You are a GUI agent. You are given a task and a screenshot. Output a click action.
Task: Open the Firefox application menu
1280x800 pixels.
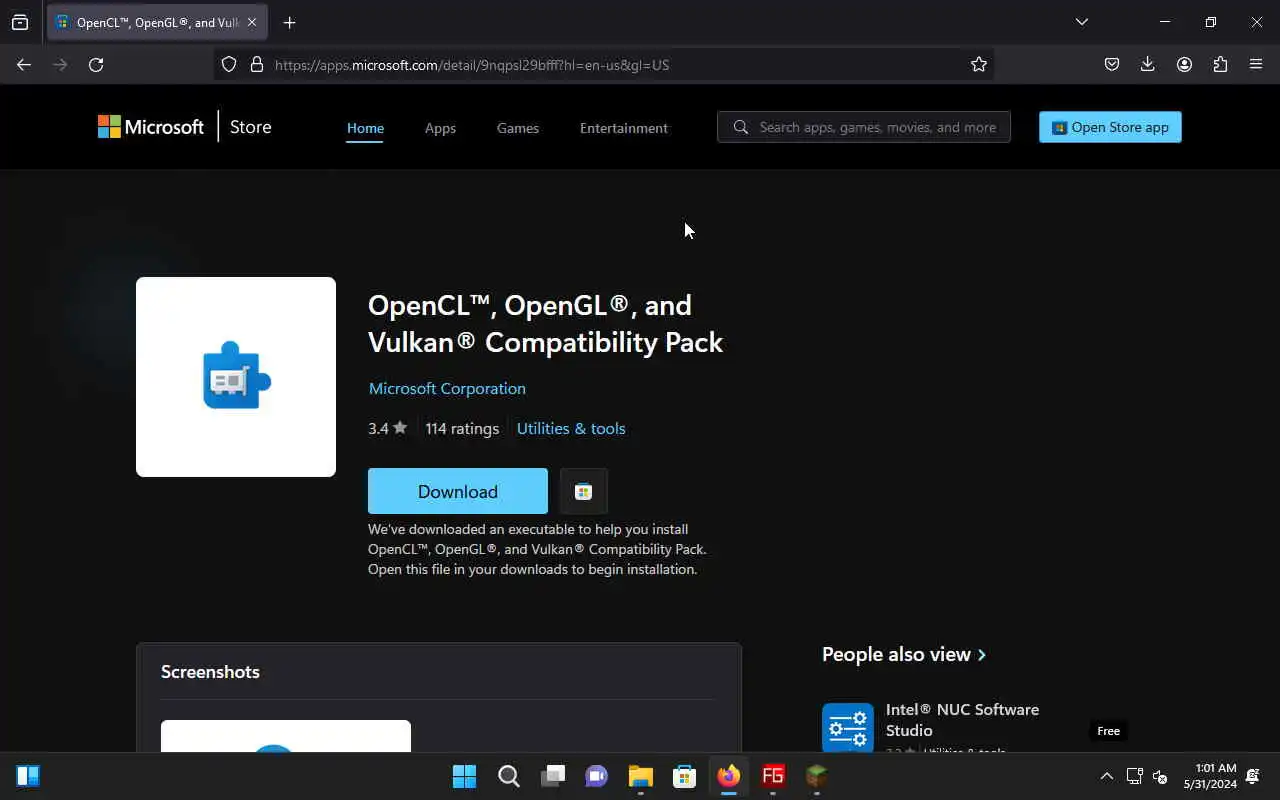1256,64
